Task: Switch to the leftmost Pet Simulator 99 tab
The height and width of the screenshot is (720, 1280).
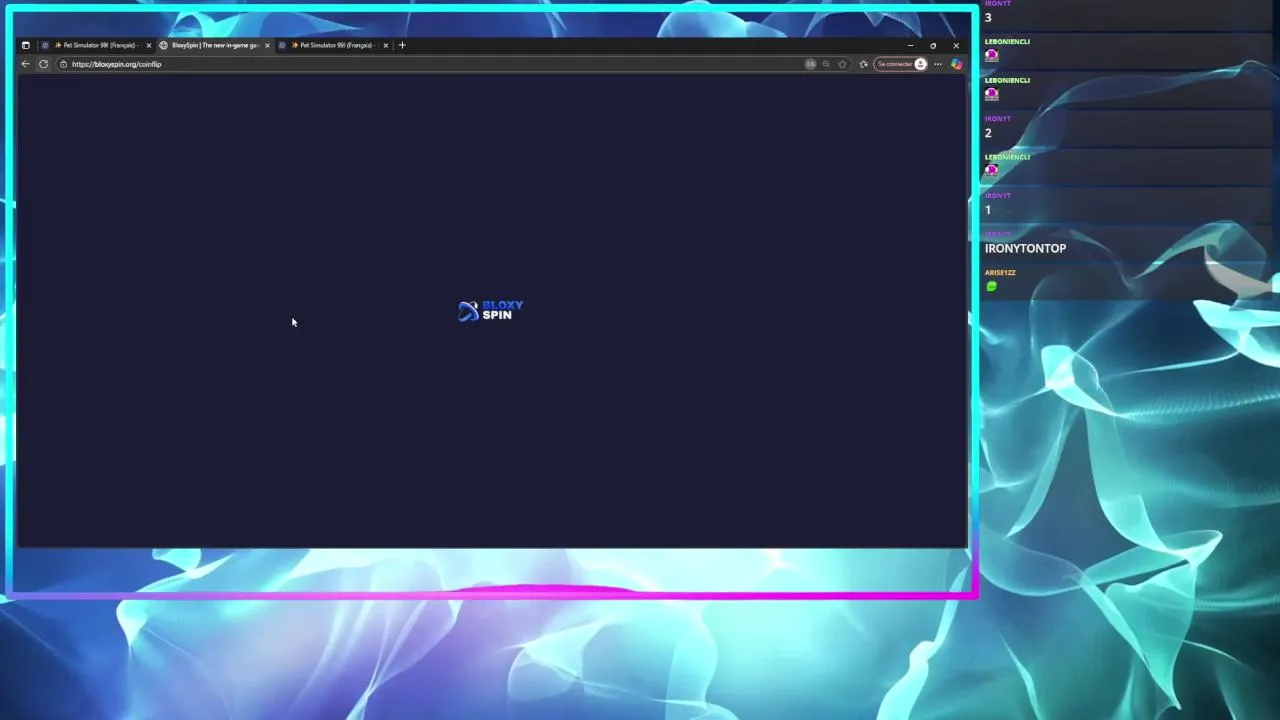Action: (x=97, y=45)
